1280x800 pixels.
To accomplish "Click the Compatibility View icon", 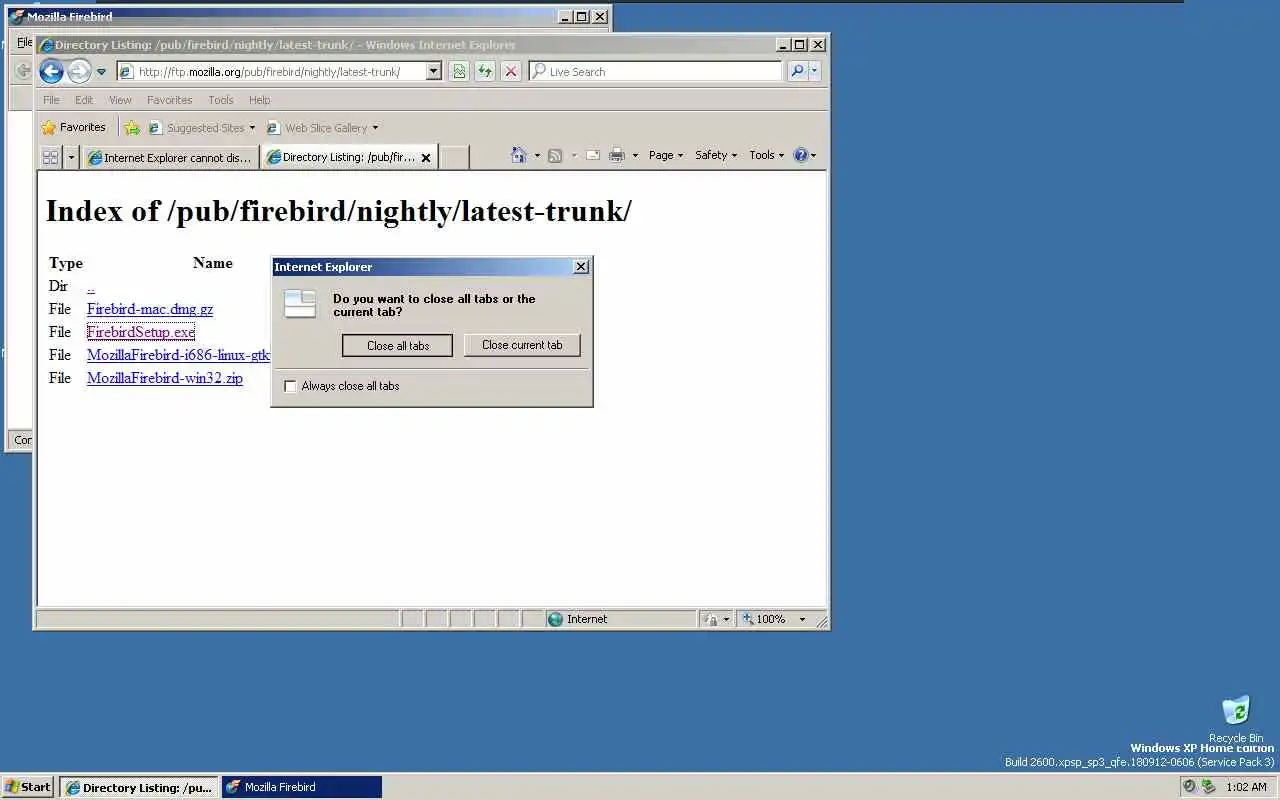I will point(459,72).
